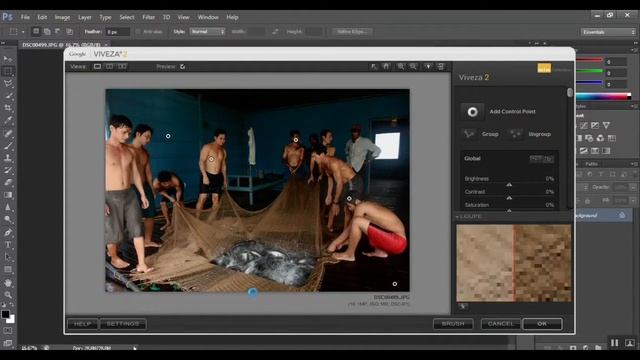The image size is (640, 360).
Task: Open the layer Opacity dropdown arrow
Action: coord(633,187)
